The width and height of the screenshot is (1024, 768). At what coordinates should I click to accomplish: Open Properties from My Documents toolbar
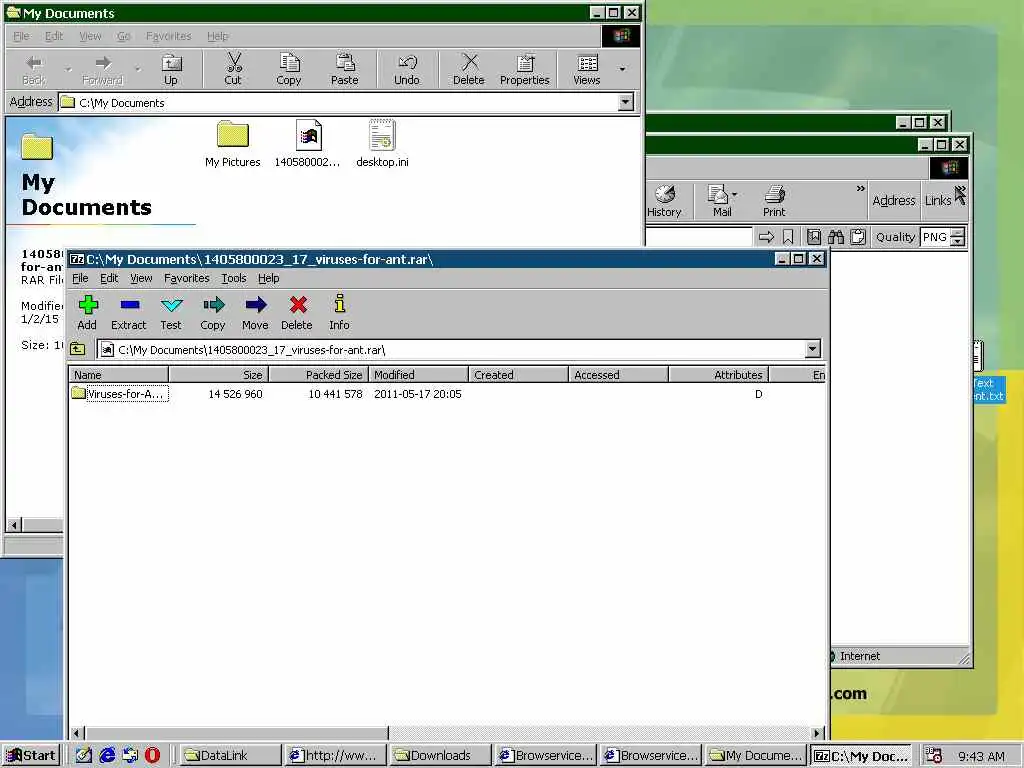click(524, 69)
